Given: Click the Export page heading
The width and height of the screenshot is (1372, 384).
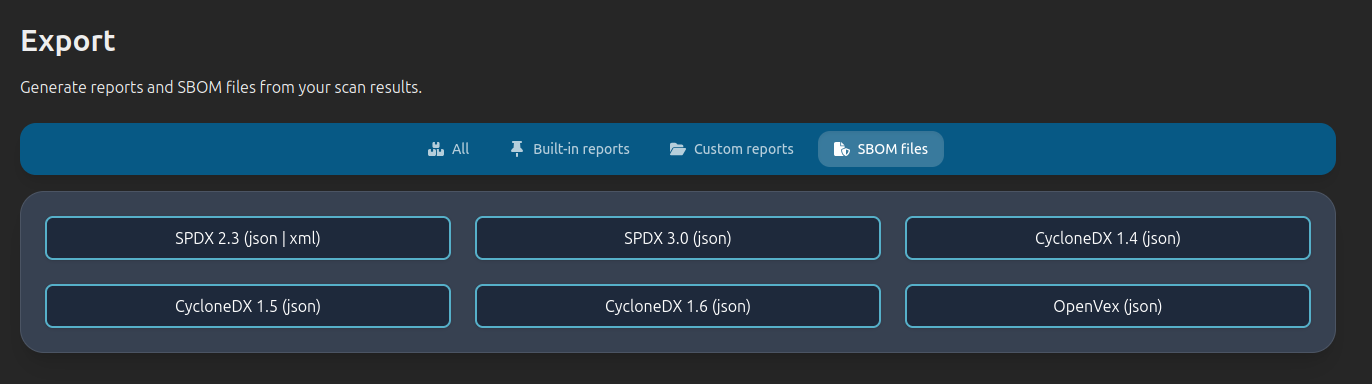Looking at the screenshot, I should coord(68,42).
